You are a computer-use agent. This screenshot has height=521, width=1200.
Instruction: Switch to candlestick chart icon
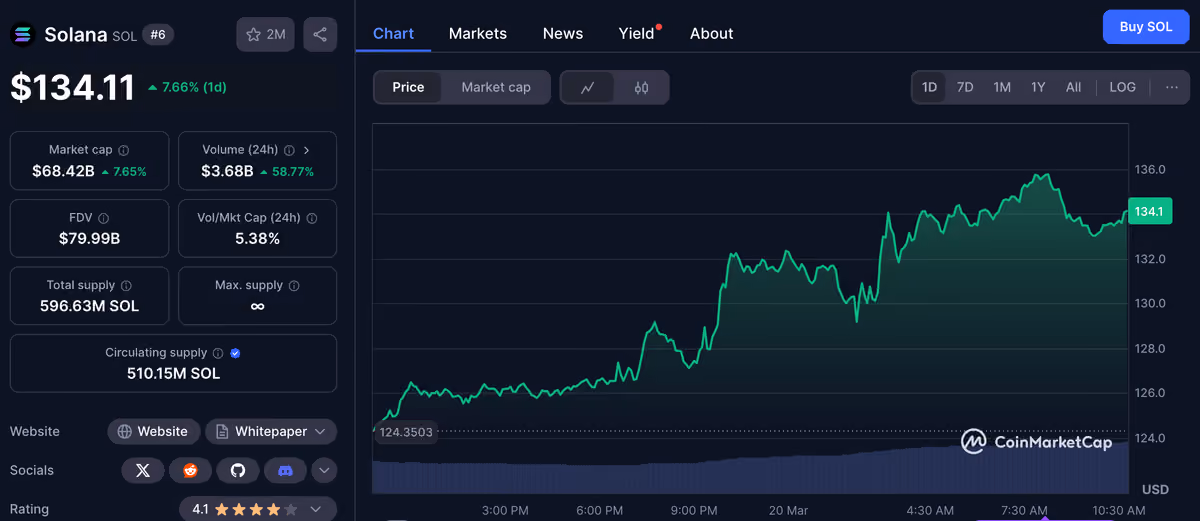pyautogui.click(x=641, y=87)
